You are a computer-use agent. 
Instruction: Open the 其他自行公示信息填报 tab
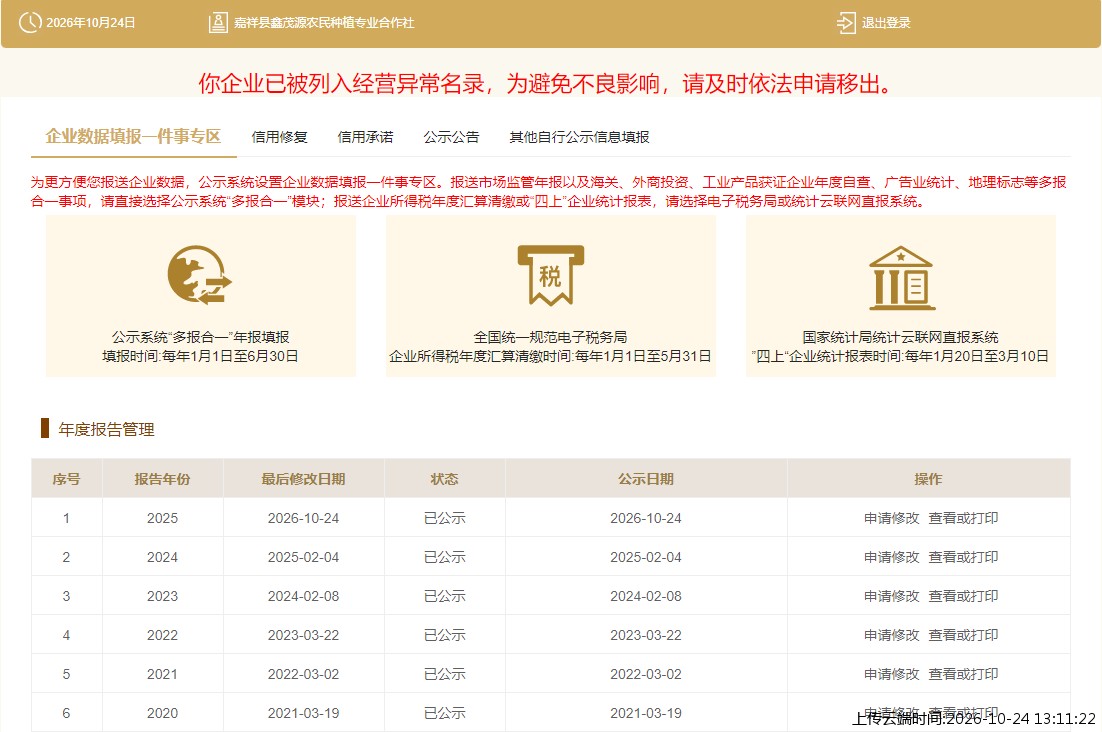[579, 137]
